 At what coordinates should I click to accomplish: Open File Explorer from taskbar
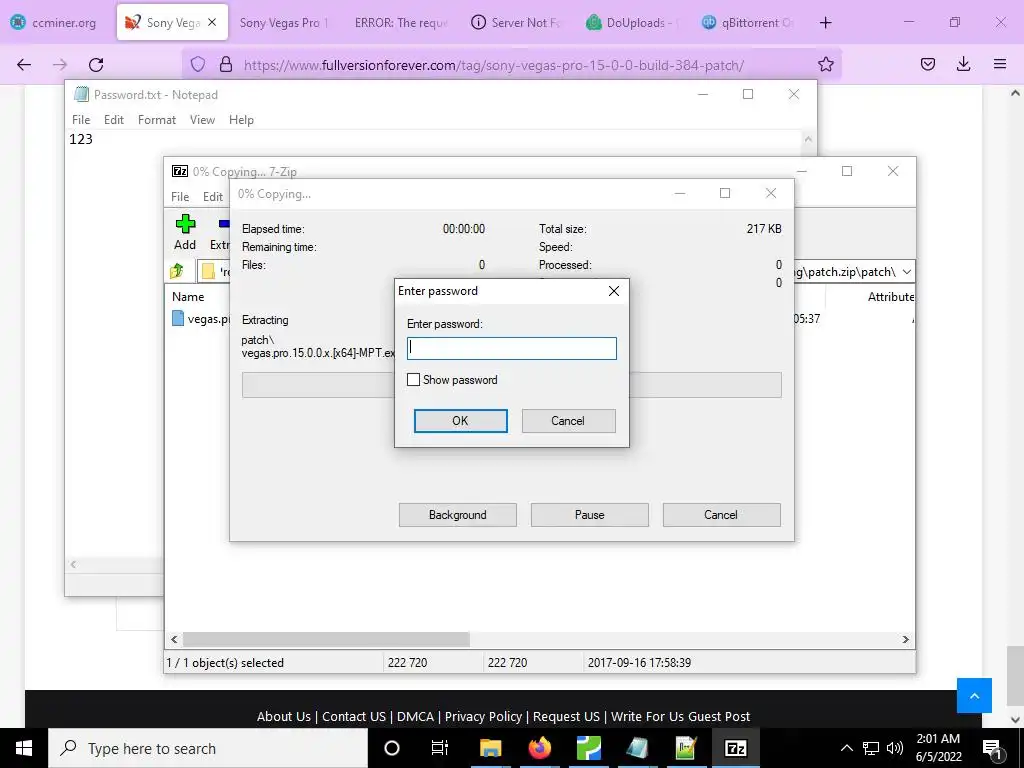[490, 748]
